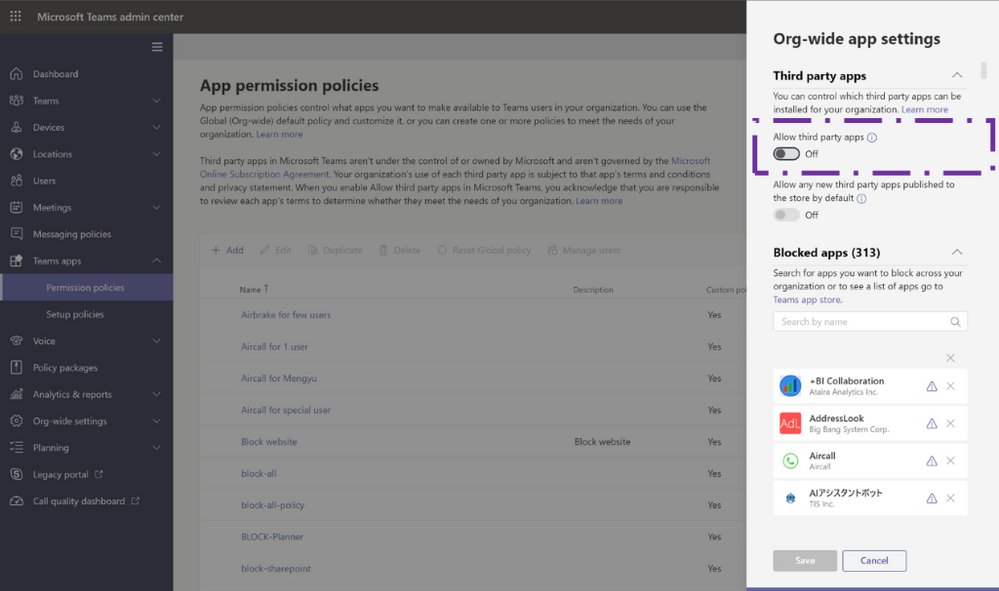Open the Dashboard from the sidebar
This screenshot has width=999, height=591.
(56, 74)
